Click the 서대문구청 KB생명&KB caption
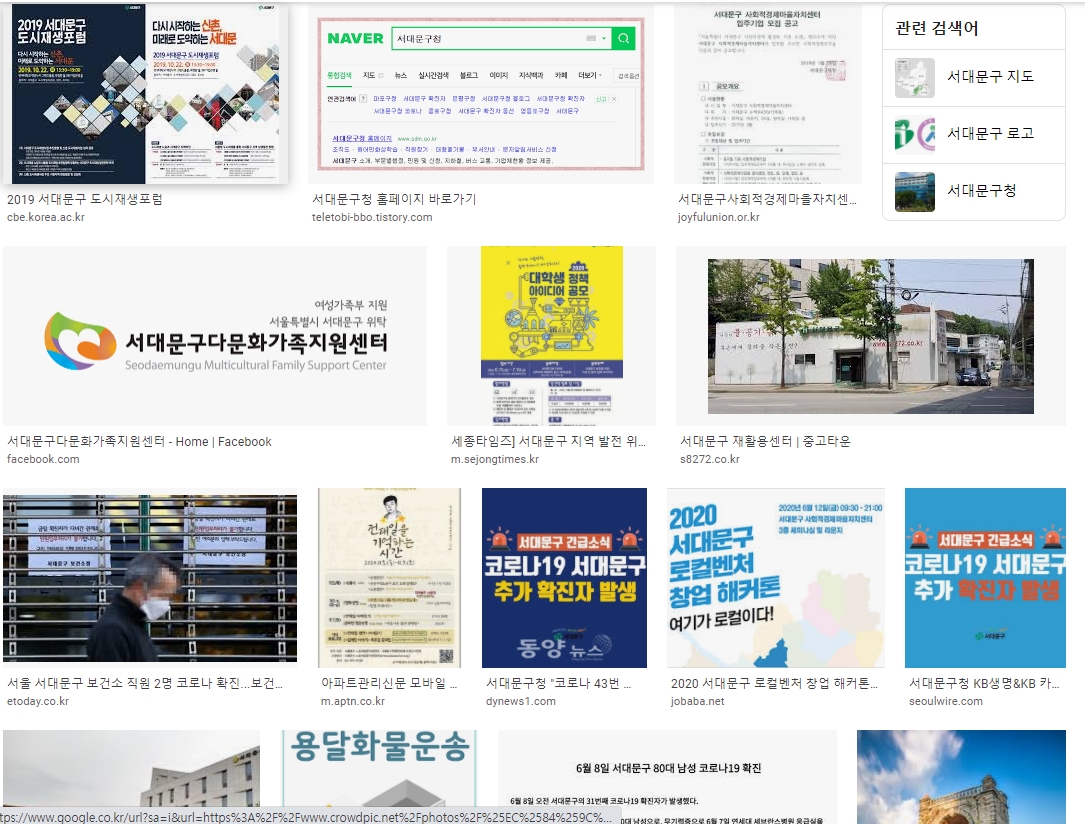This screenshot has height=824, width=1085. [984, 684]
